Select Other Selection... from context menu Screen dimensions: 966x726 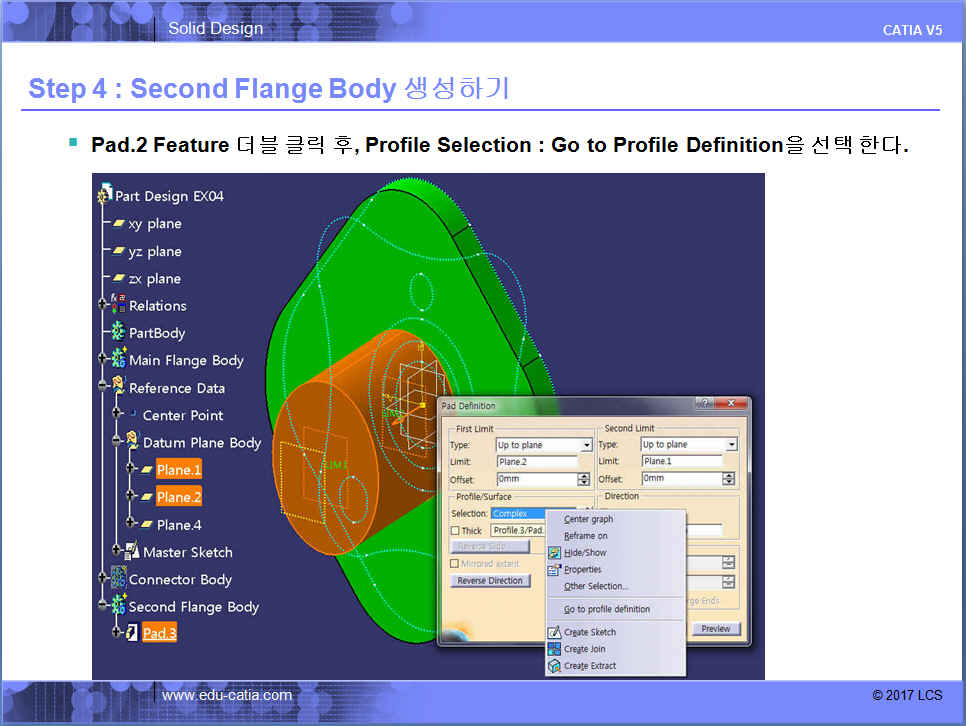click(596, 586)
